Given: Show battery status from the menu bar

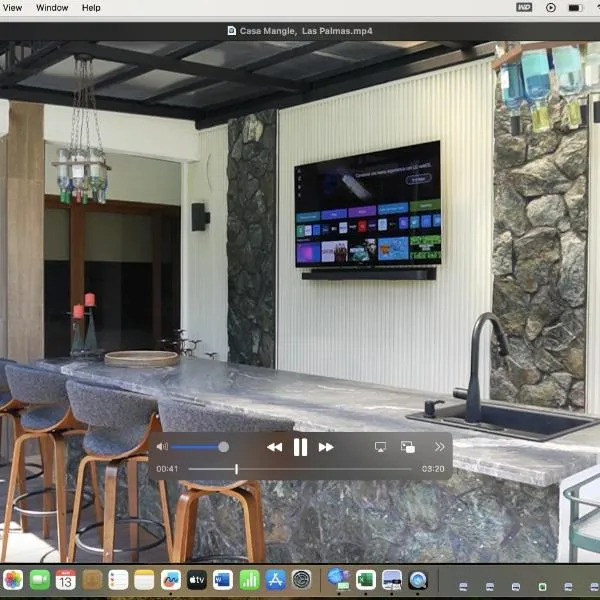Looking at the screenshot, I should 576,8.
